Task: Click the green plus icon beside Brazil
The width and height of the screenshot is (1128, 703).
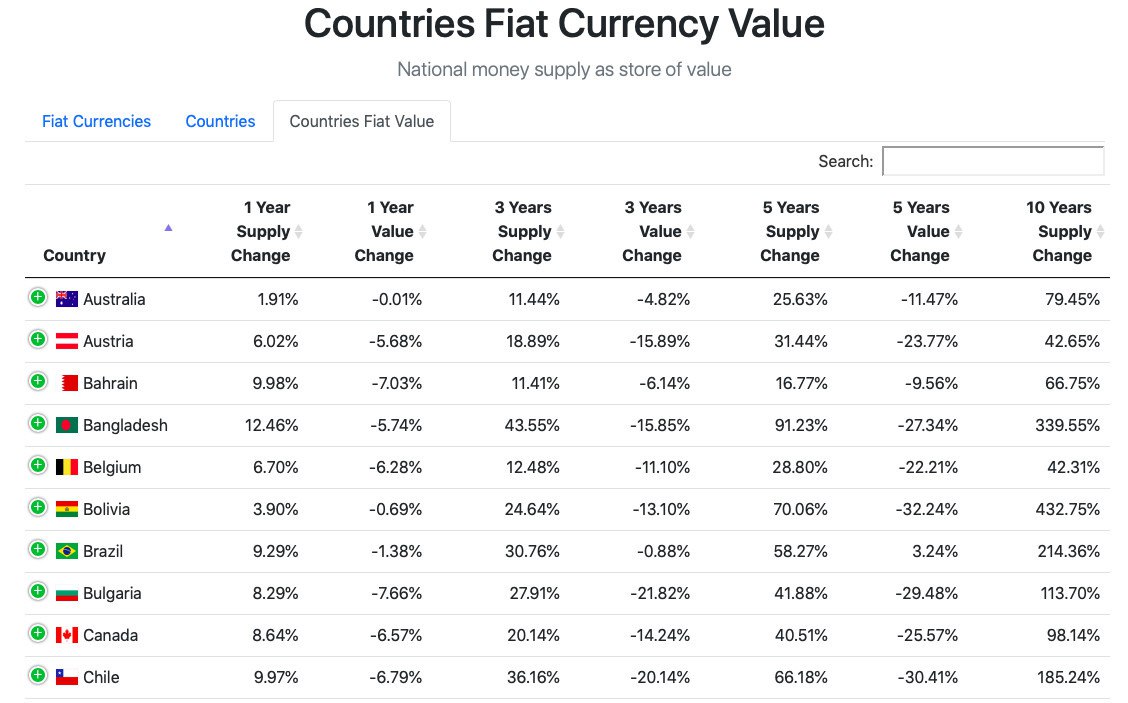Action: [x=37, y=549]
